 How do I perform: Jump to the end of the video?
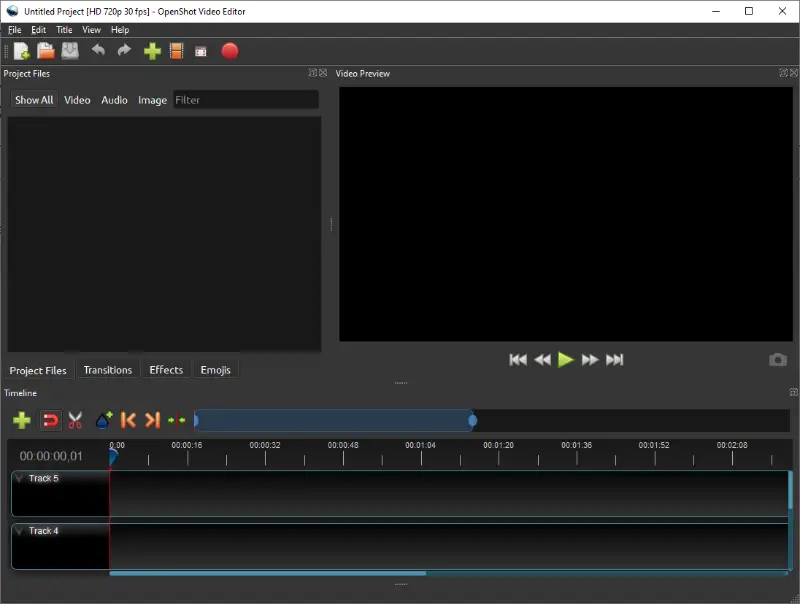pyautogui.click(x=615, y=360)
